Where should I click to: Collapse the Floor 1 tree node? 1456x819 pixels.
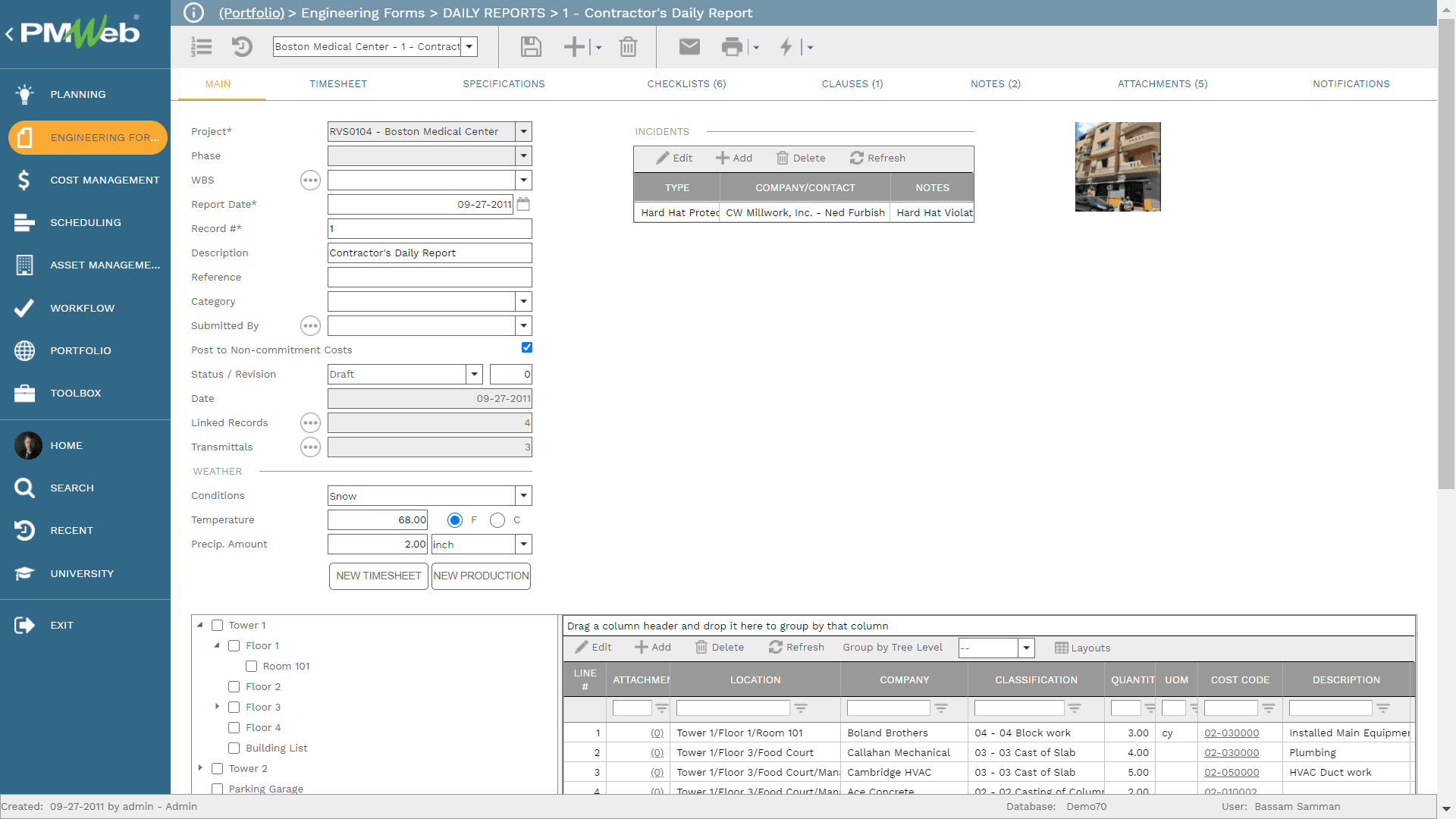click(x=217, y=645)
